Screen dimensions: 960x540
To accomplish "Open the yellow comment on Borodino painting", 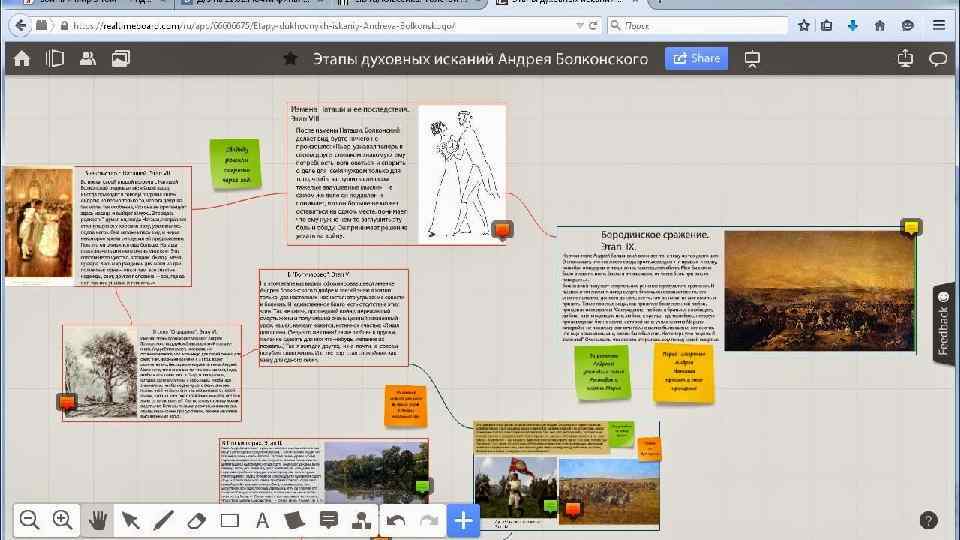I will click(x=911, y=228).
